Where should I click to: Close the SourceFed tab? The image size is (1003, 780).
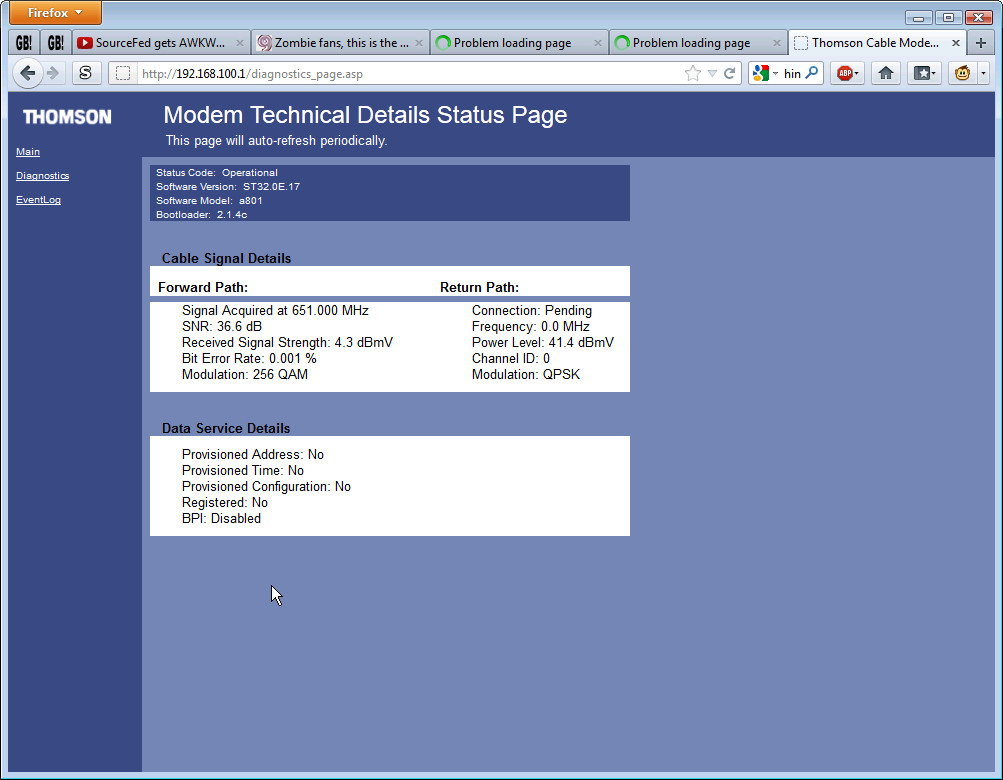pos(239,43)
